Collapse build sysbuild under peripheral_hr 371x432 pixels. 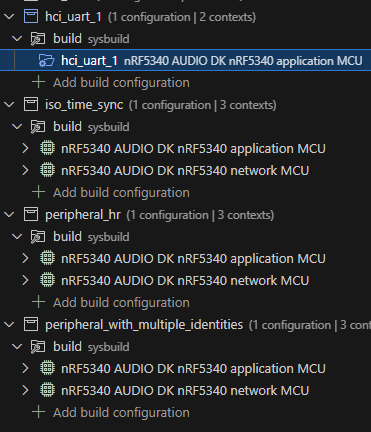[17, 237]
